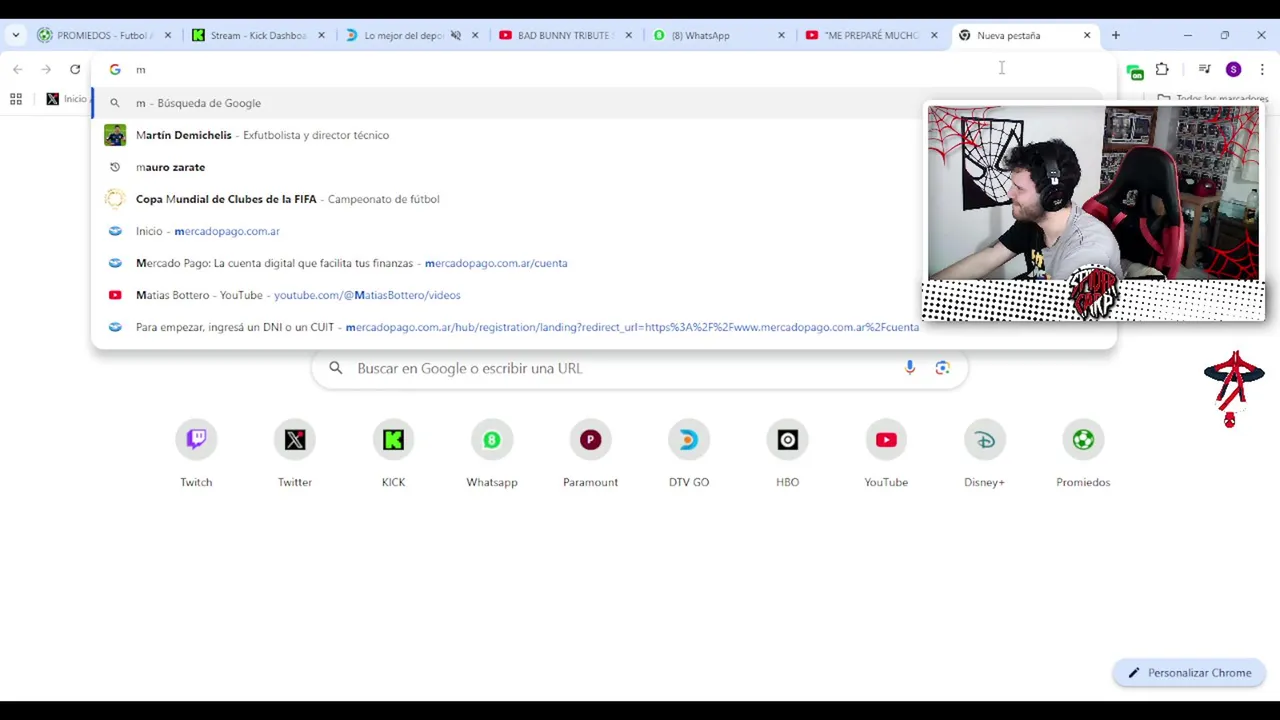The width and height of the screenshot is (1280, 720).
Task: Switch to the BAD BUNNY TRIBUTE tab
Action: [x=564, y=35]
